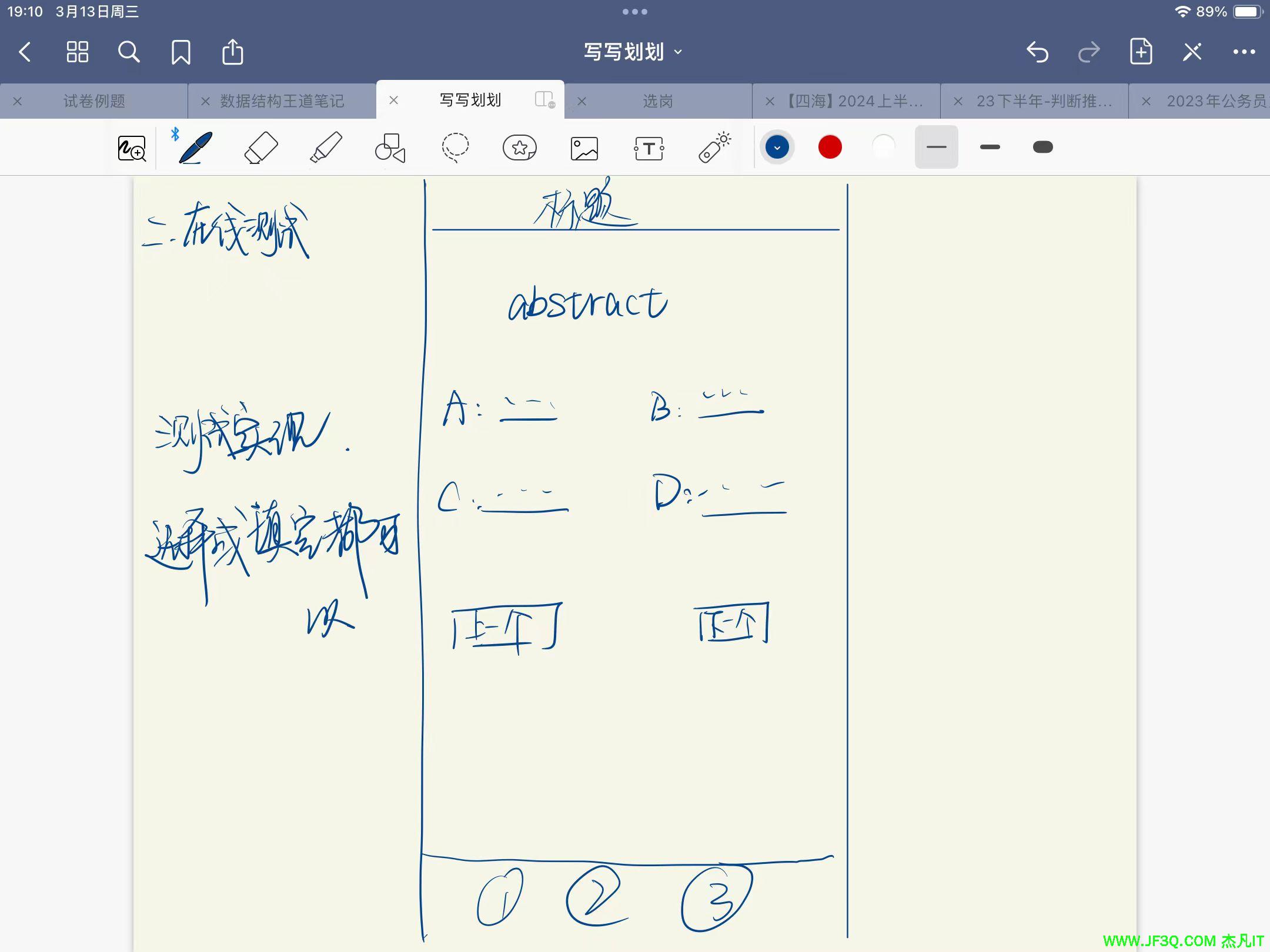Expand the 写写划划 document title dropdown
The image size is (1270, 952).
(x=633, y=52)
